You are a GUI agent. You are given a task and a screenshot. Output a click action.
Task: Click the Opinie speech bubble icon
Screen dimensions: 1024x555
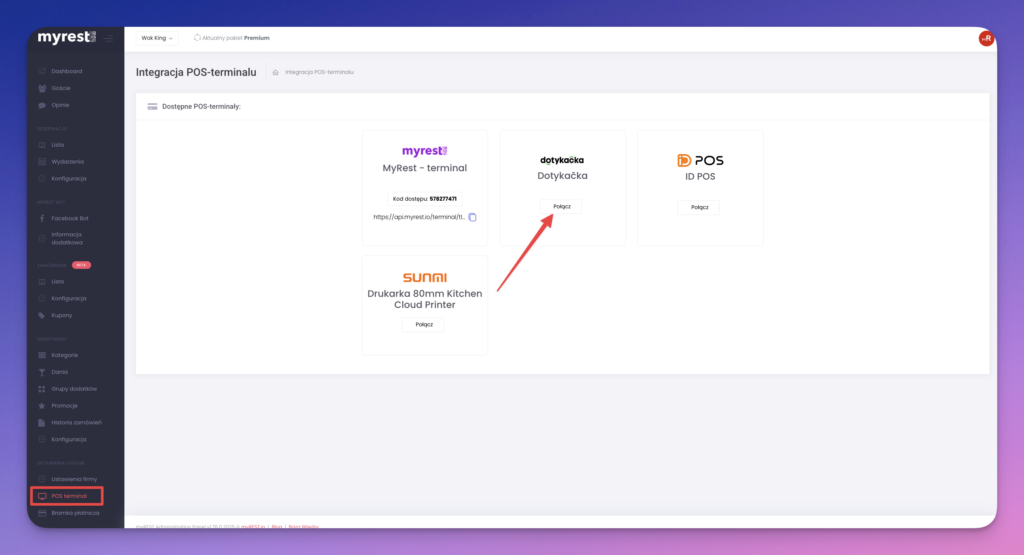click(x=42, y=105)
